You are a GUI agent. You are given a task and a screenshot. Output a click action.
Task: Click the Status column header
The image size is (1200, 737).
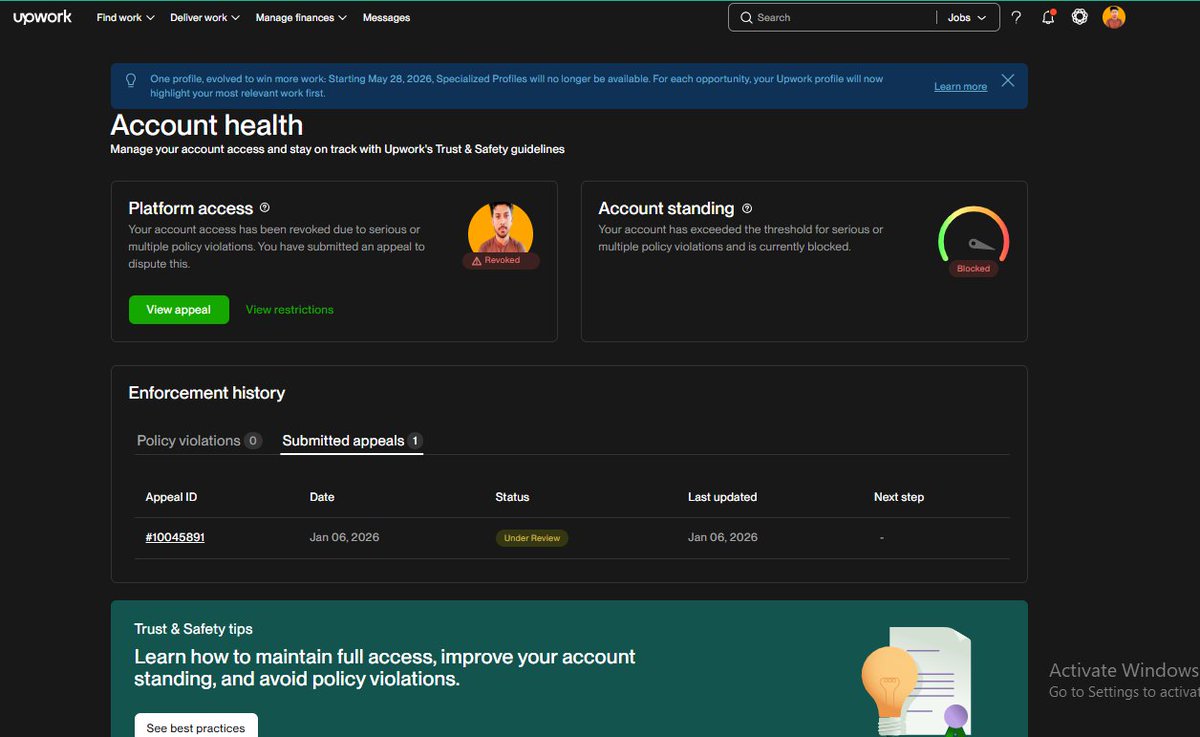pyautogui.click(x=512, y=497)
